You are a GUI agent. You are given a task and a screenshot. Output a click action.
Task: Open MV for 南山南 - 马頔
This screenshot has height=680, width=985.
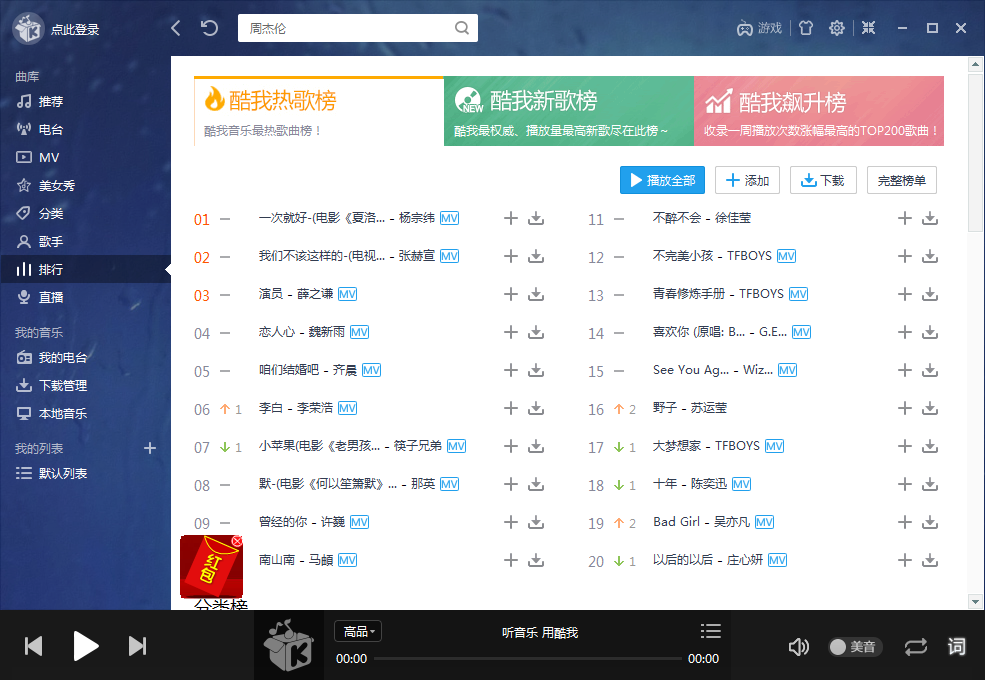pyautogui.click(x=347, y=560)
